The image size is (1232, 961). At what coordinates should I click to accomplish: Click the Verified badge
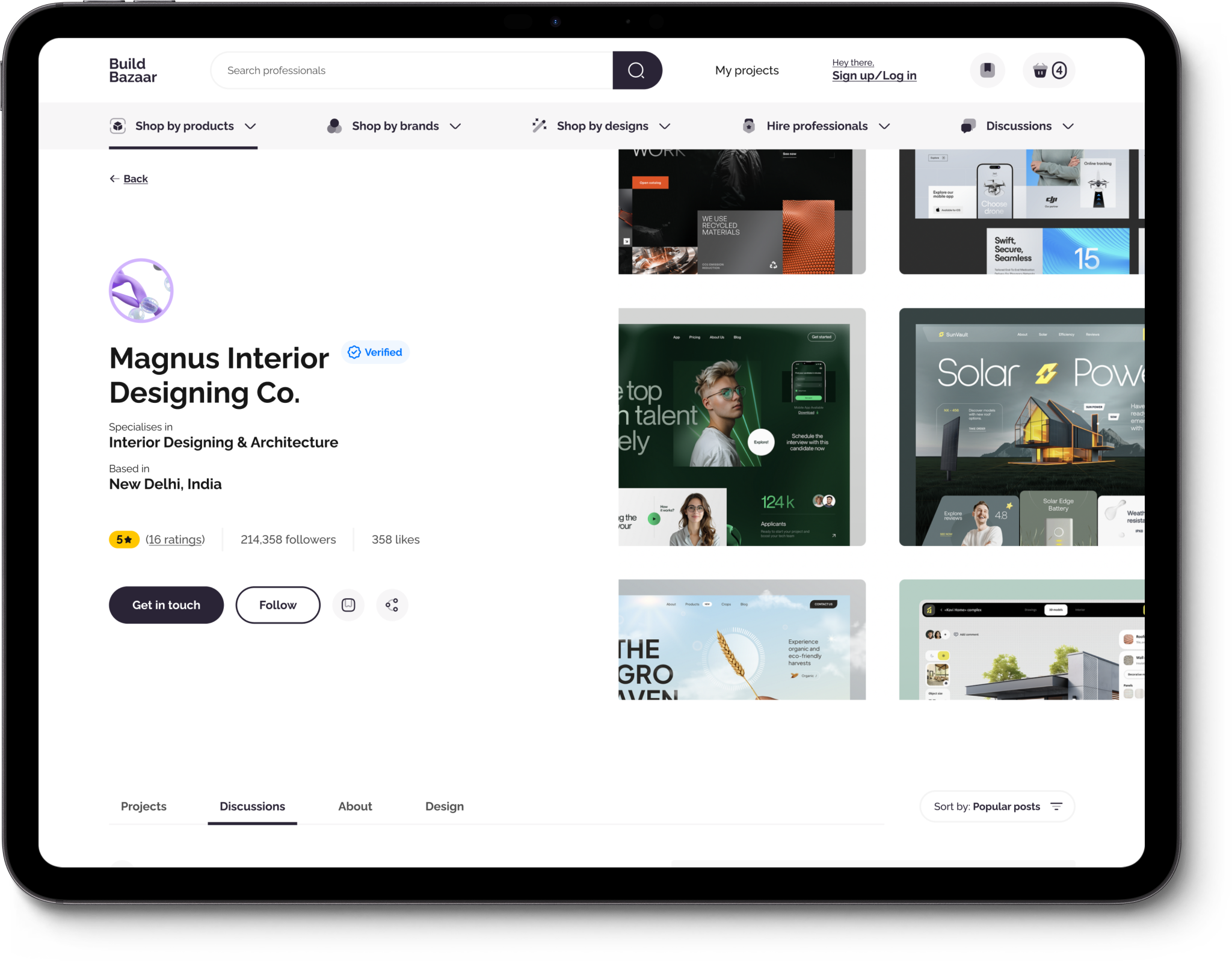coord(375,352)
